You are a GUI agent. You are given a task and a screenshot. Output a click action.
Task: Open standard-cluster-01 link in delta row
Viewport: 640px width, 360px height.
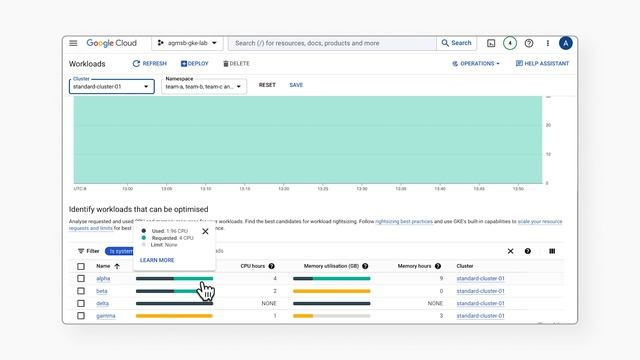[x=480, y=303]
